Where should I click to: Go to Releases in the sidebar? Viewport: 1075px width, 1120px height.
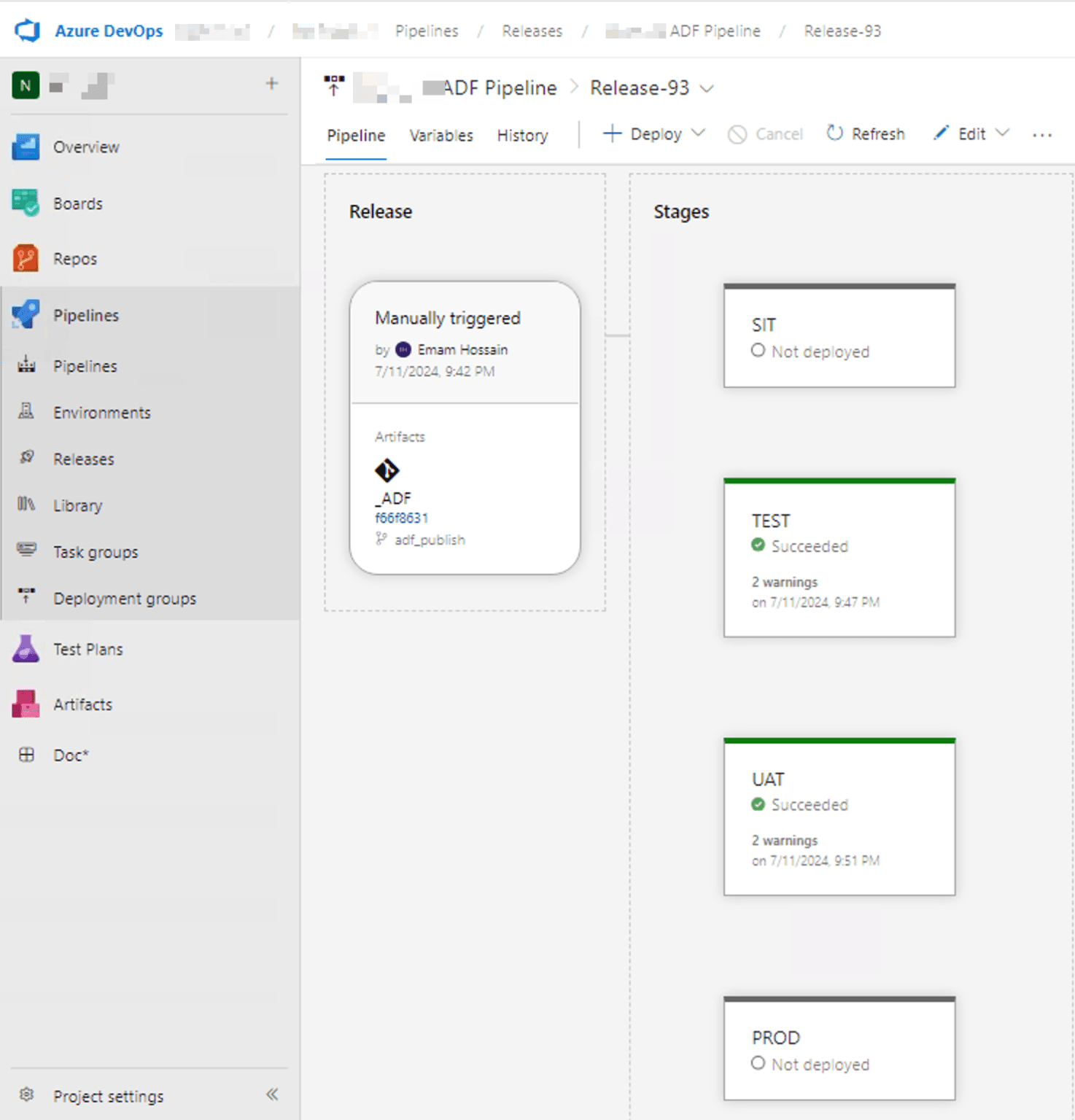point(83,459)
